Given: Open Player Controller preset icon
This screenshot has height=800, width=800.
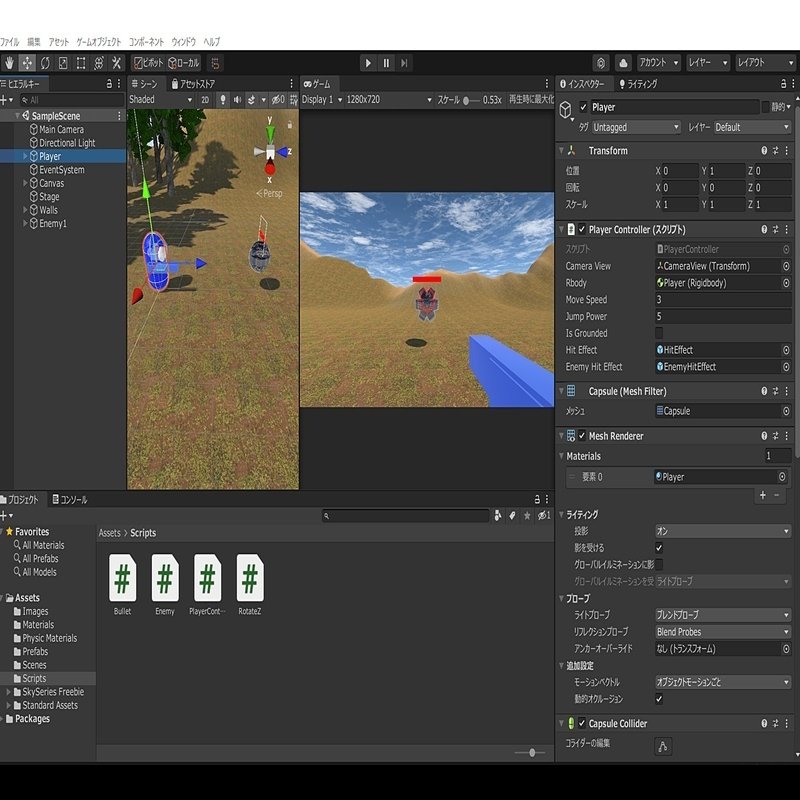Looking at the screenshot, I should tap(775, 230).
